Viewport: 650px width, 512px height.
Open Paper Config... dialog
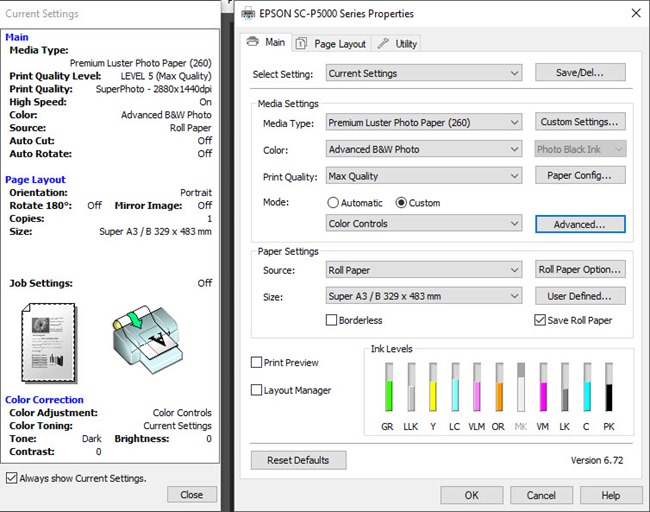click(x=580, y=175)
